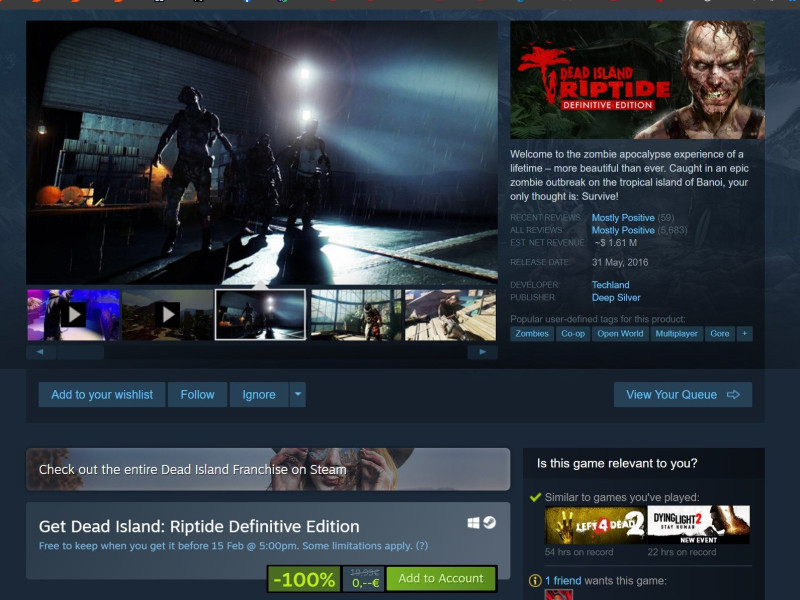Select the Zombies tag
The width and height of the screenshot is (800, 600).
[532, 334]
